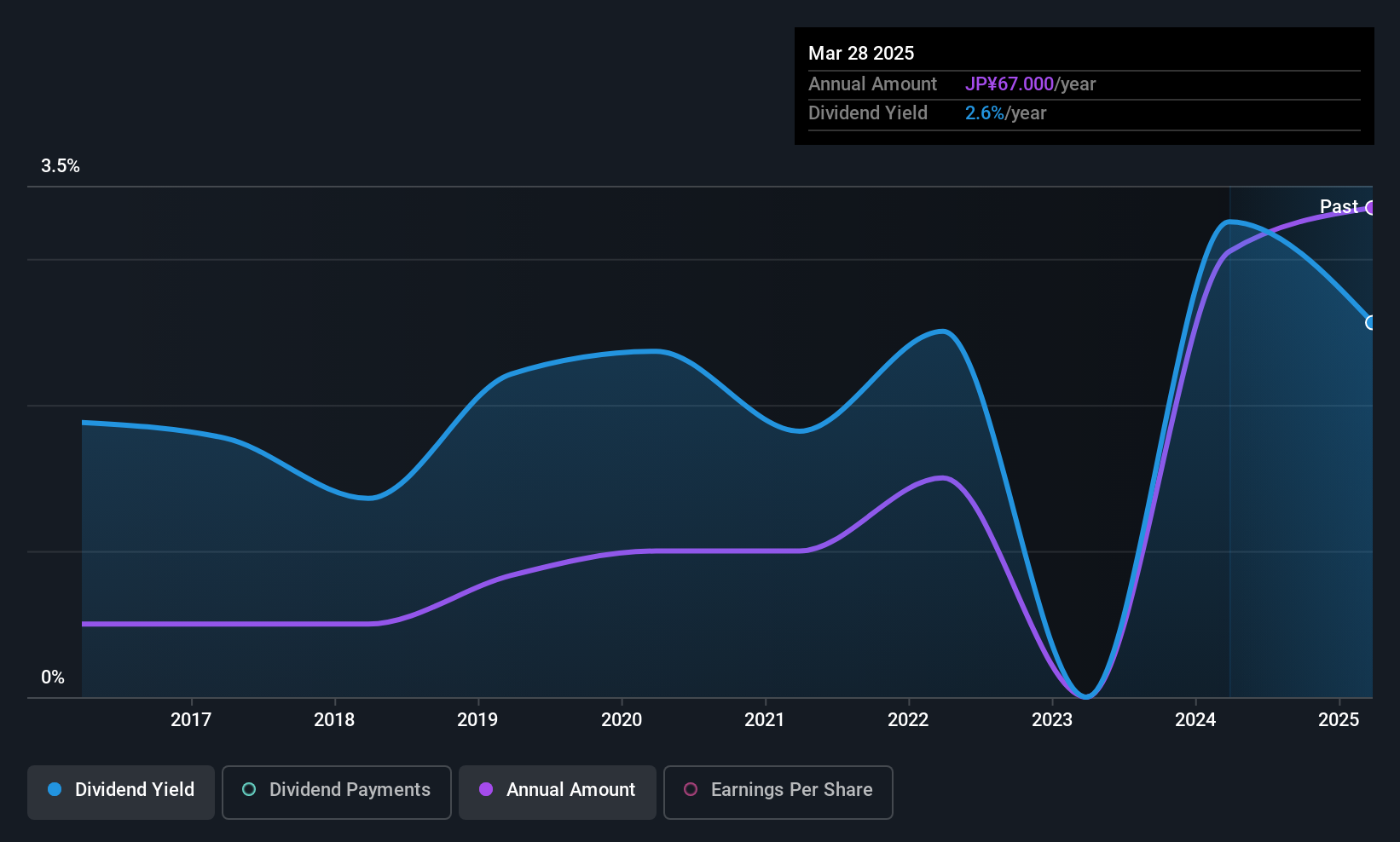Select the purple endpoint marker near Past
Image resolution: width=1400 pixels, height=842 pixels.
1370,208
